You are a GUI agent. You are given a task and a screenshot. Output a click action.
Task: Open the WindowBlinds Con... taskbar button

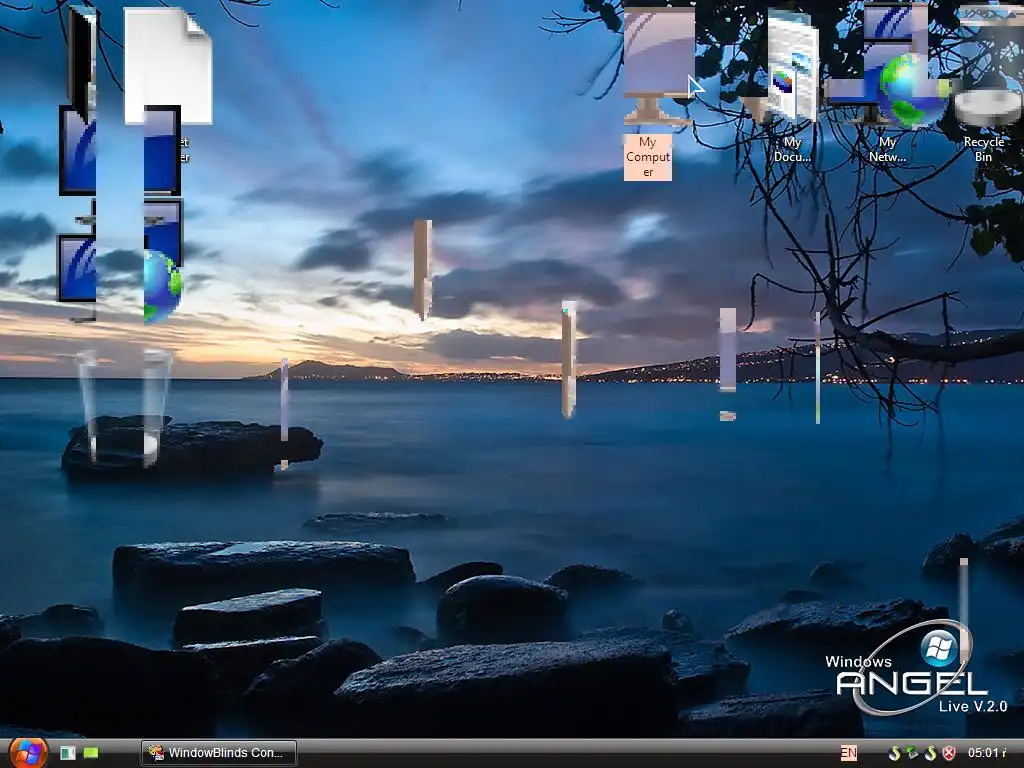(x=219, y=753)
